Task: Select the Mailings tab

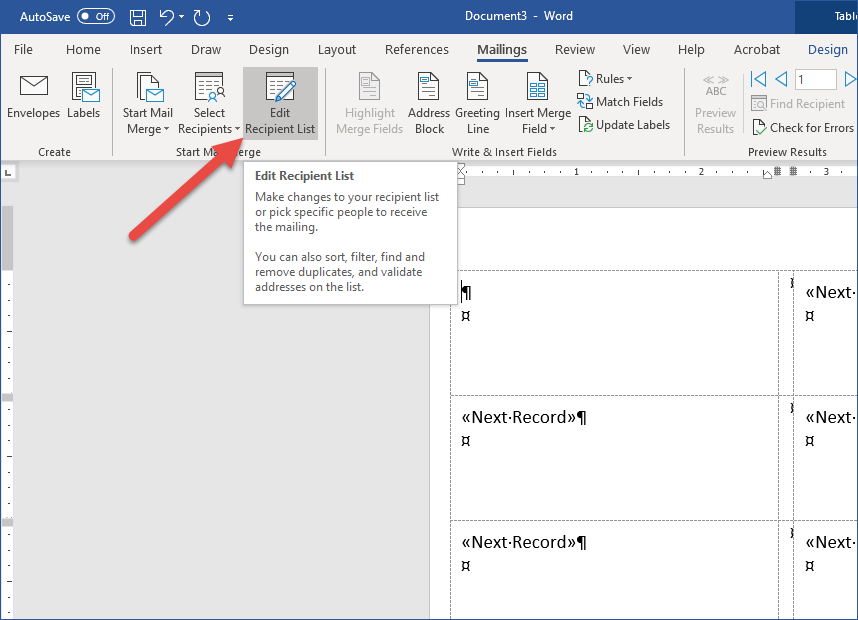Action: [502, 49]
